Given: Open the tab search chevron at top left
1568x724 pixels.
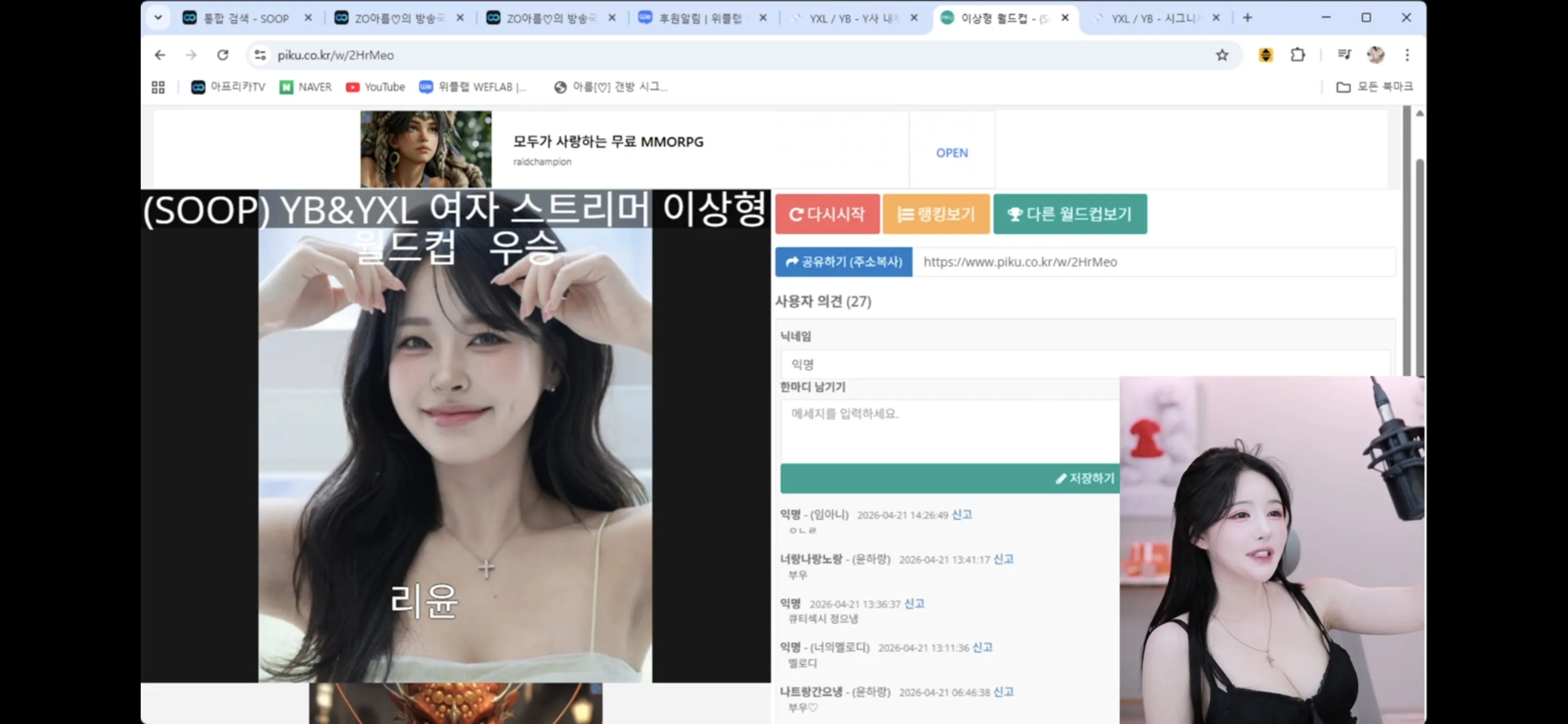Looking at the screenshot, I should [x=158, y=18].
